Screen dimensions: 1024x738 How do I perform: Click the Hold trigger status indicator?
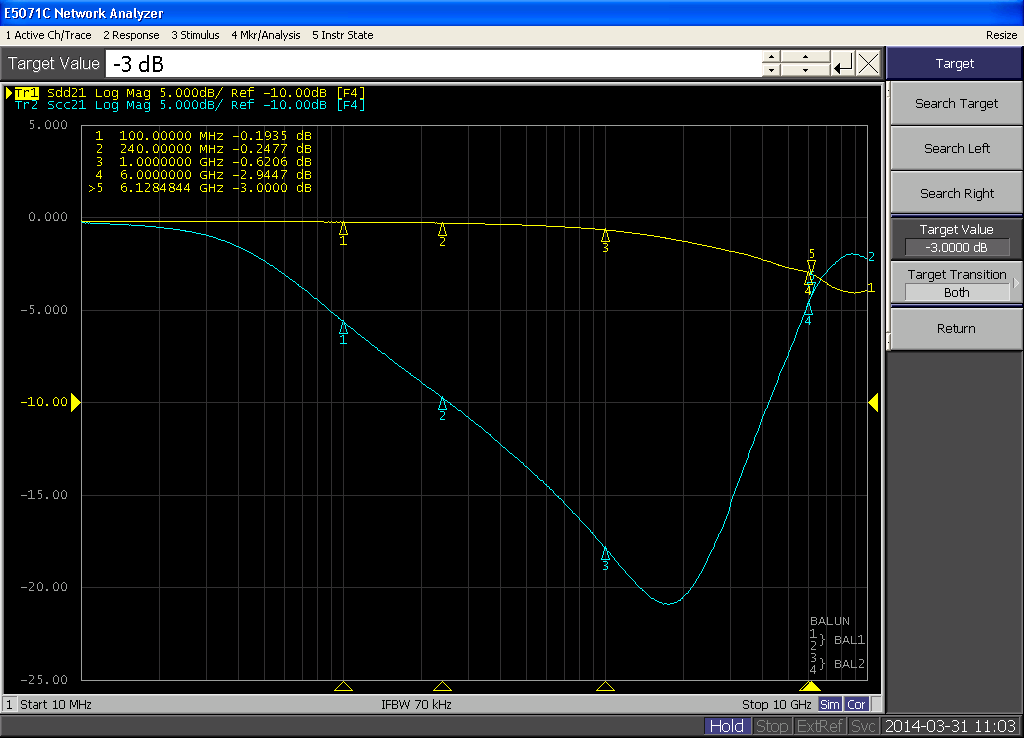pos(726,726)
